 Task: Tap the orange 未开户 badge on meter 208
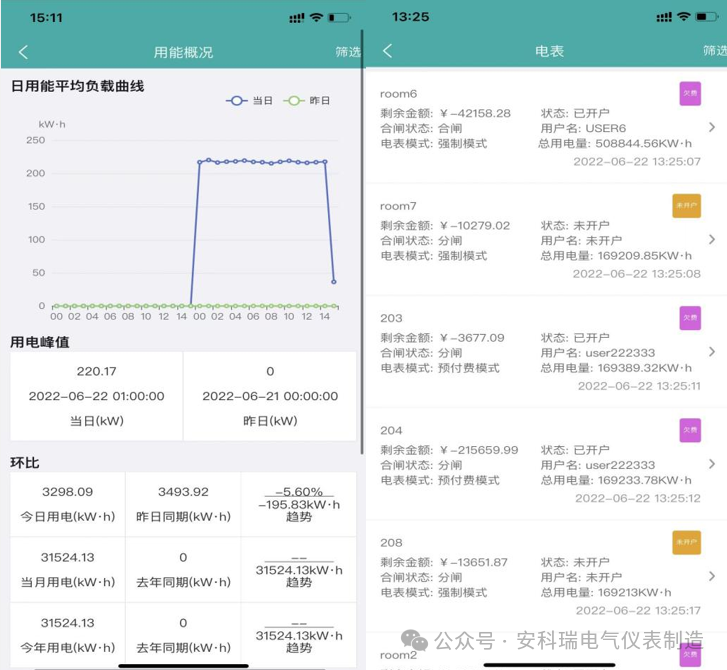(x=686, y=542)
